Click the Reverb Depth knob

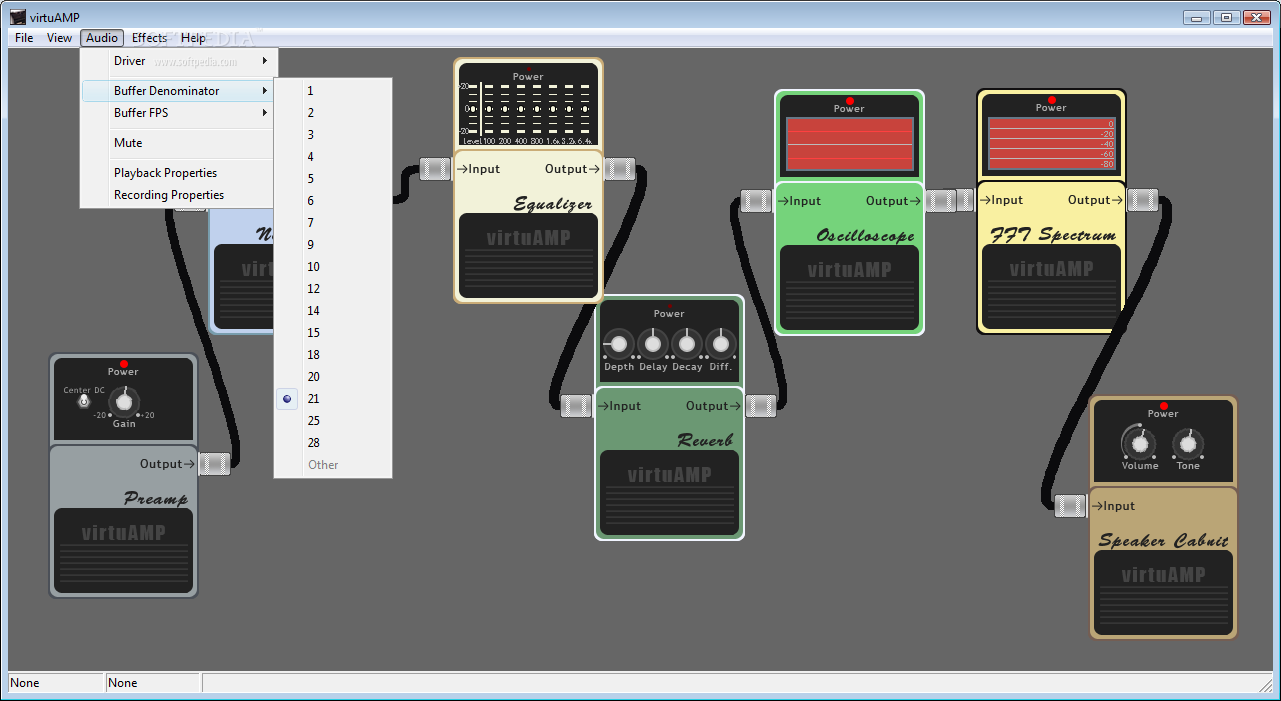pyautogui.click(x=619, y=344)
